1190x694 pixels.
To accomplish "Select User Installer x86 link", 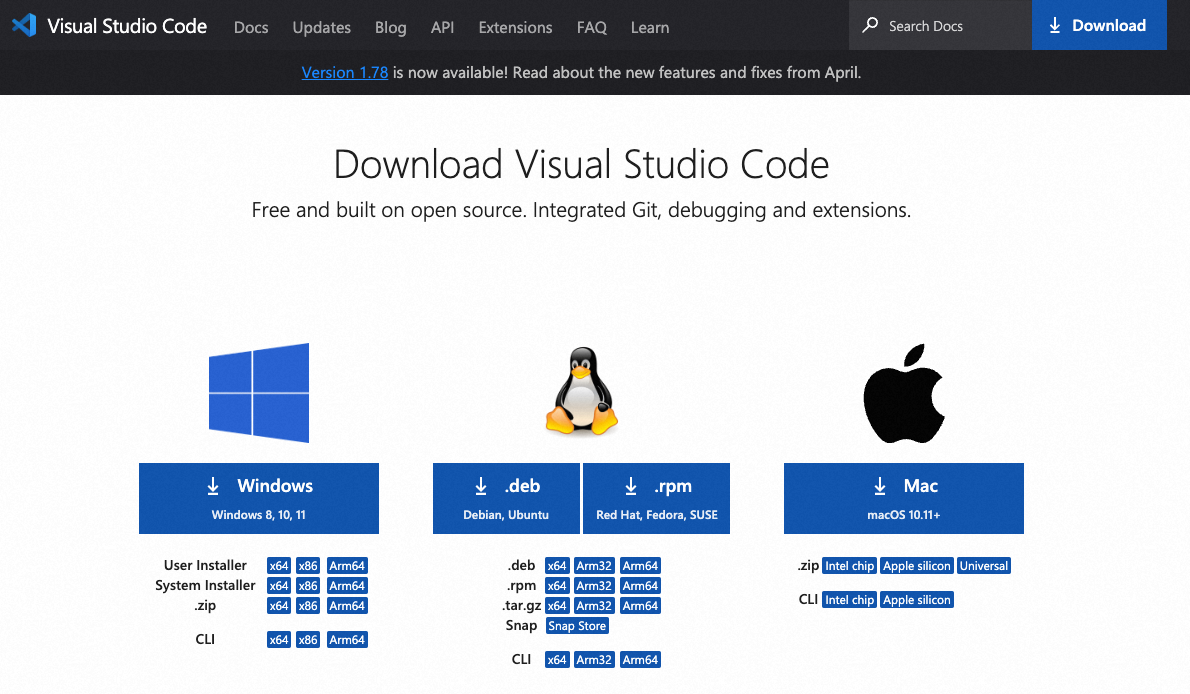I will click(x=307, y=566).
